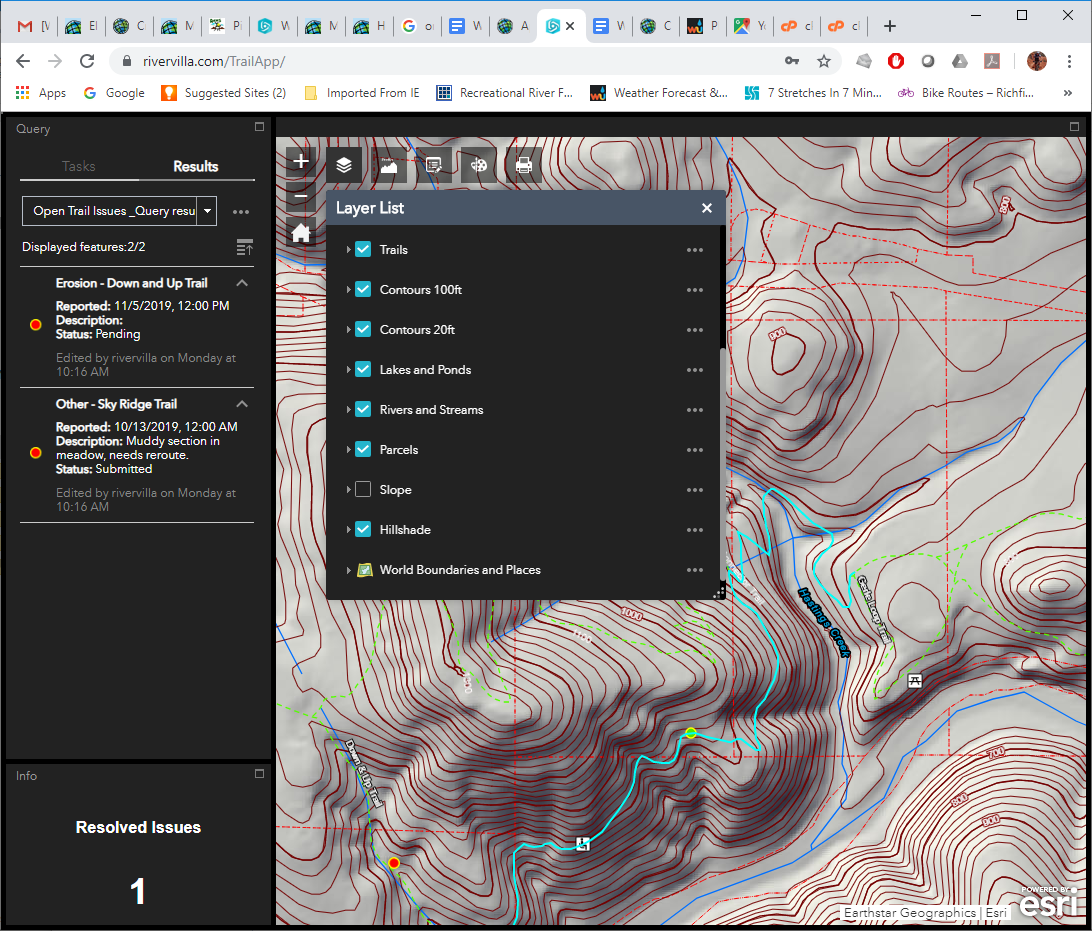Open the Open Trail Issues query dropdown
Viewport: 1092px width, 931px height.
207,211
